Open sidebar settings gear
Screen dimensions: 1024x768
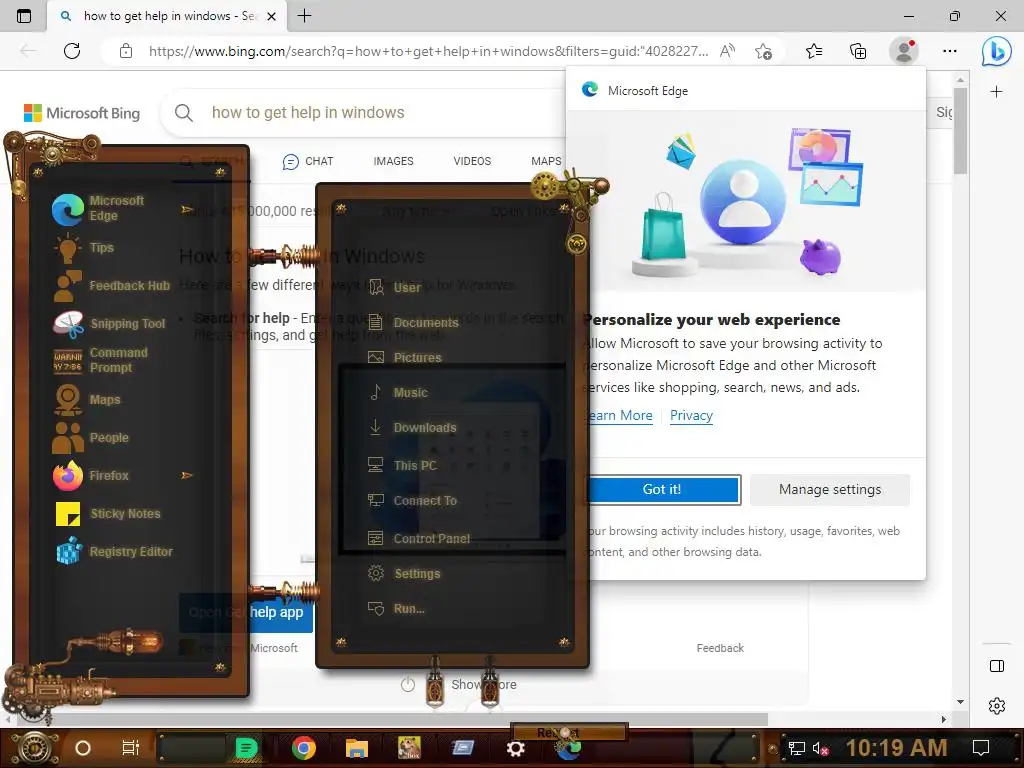(997, 706)
